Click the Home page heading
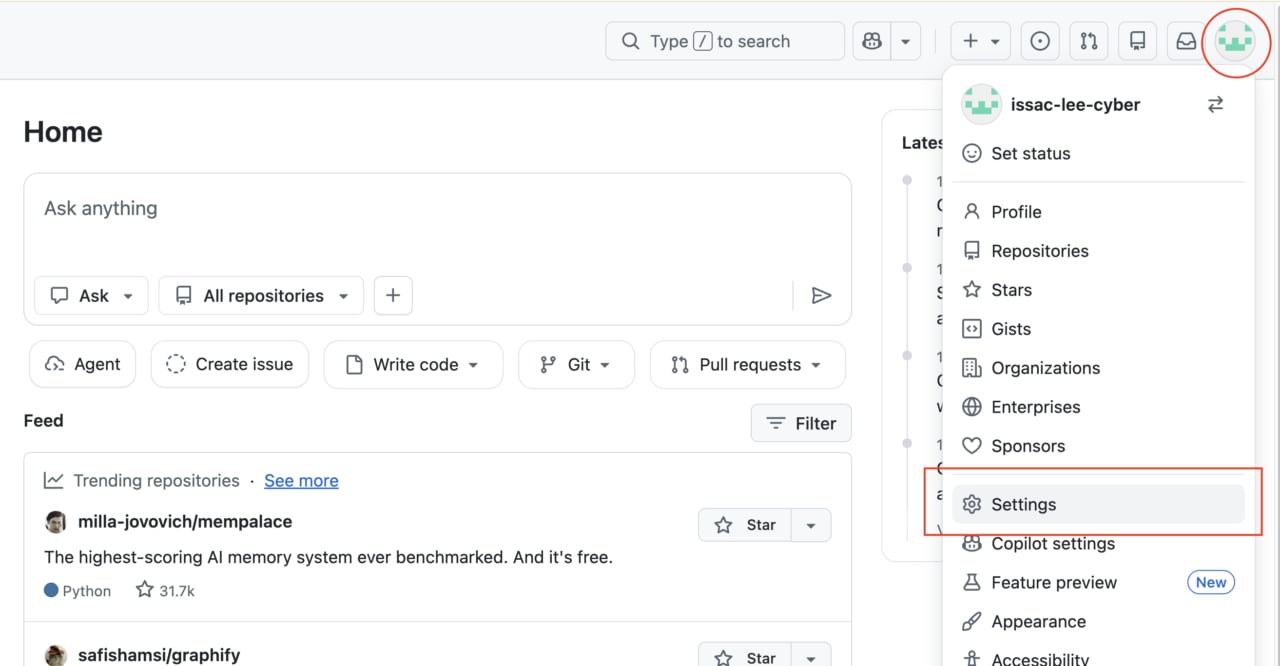 tap(63, 132)
